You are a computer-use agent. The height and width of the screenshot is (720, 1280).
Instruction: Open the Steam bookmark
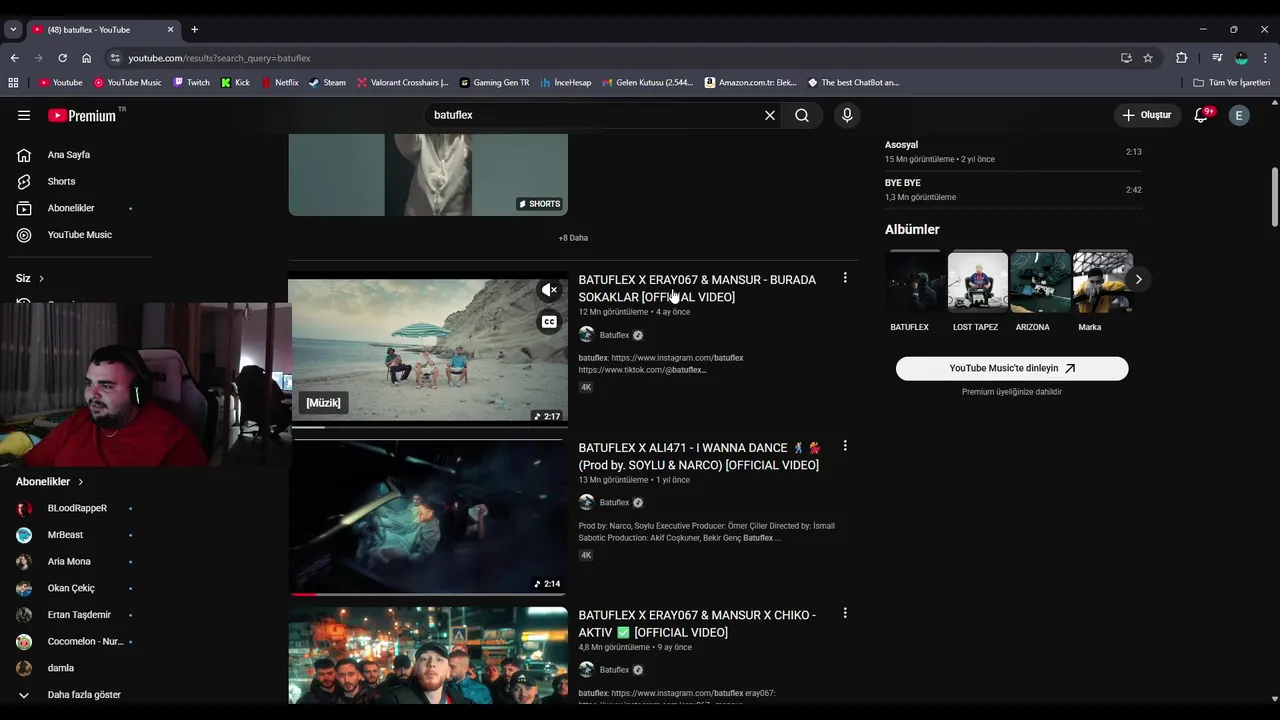click(327, 82)
